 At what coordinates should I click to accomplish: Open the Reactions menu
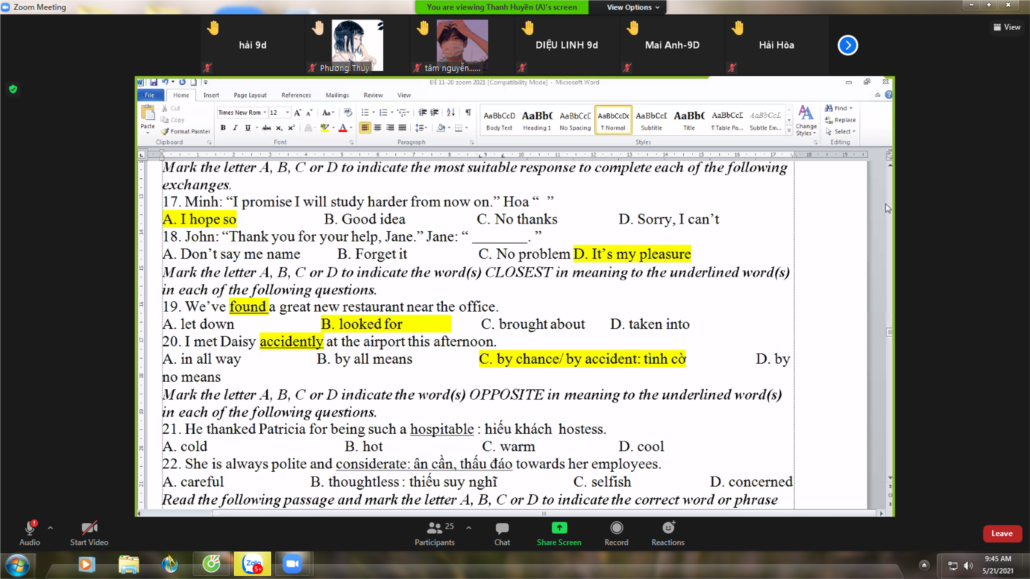point(668,531)
